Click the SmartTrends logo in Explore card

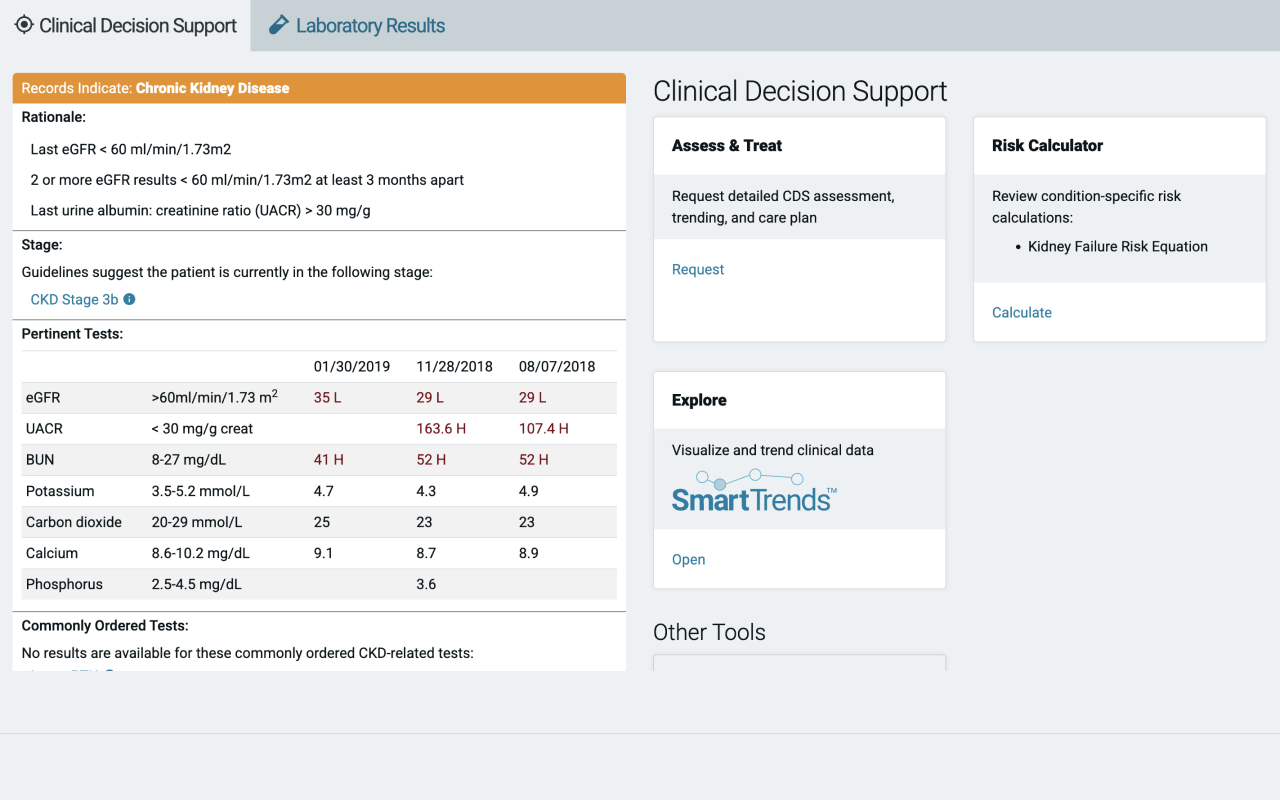coord(754,490)
